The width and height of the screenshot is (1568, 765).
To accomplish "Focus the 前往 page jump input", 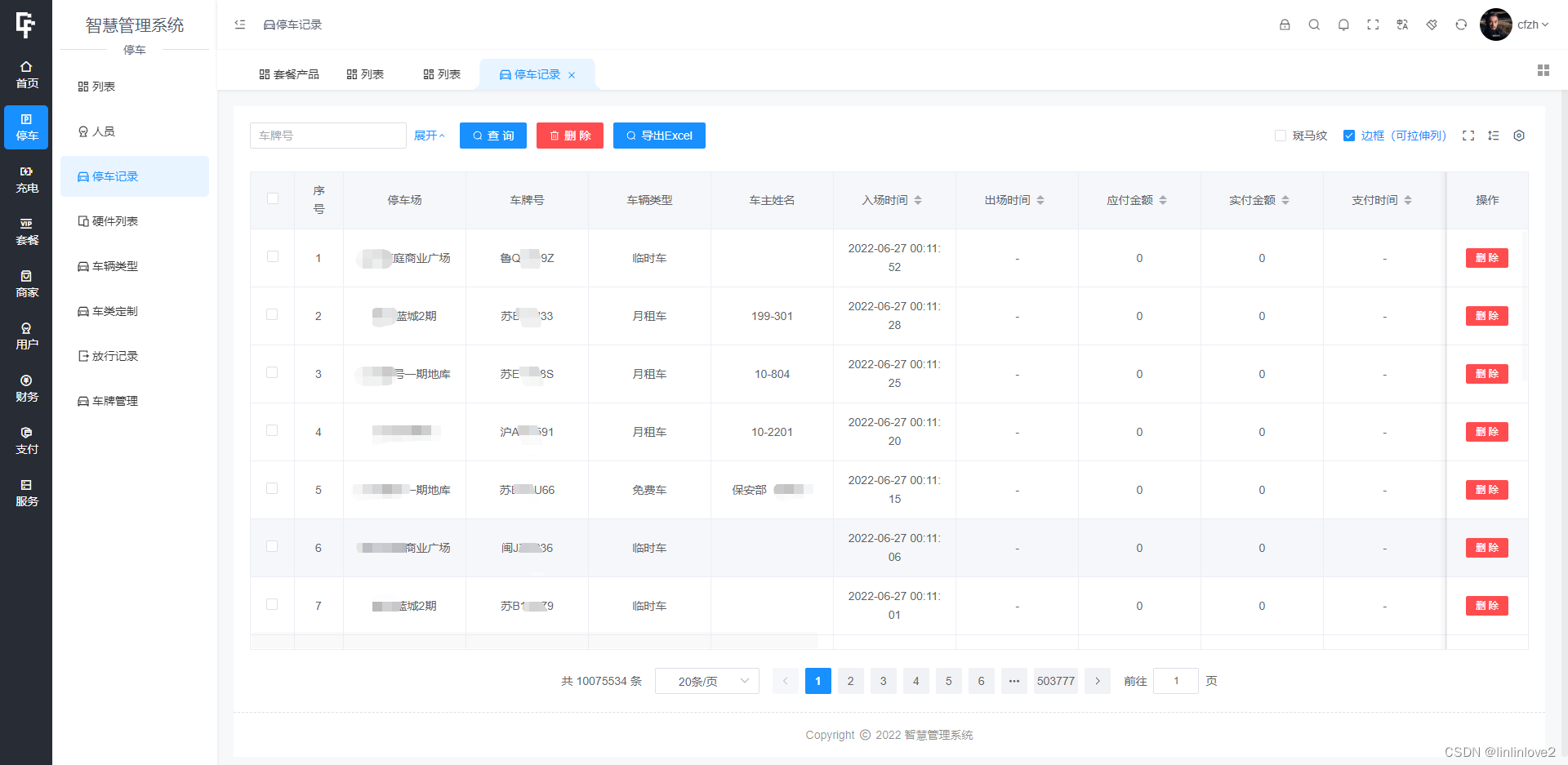I will coord(1176,681).
